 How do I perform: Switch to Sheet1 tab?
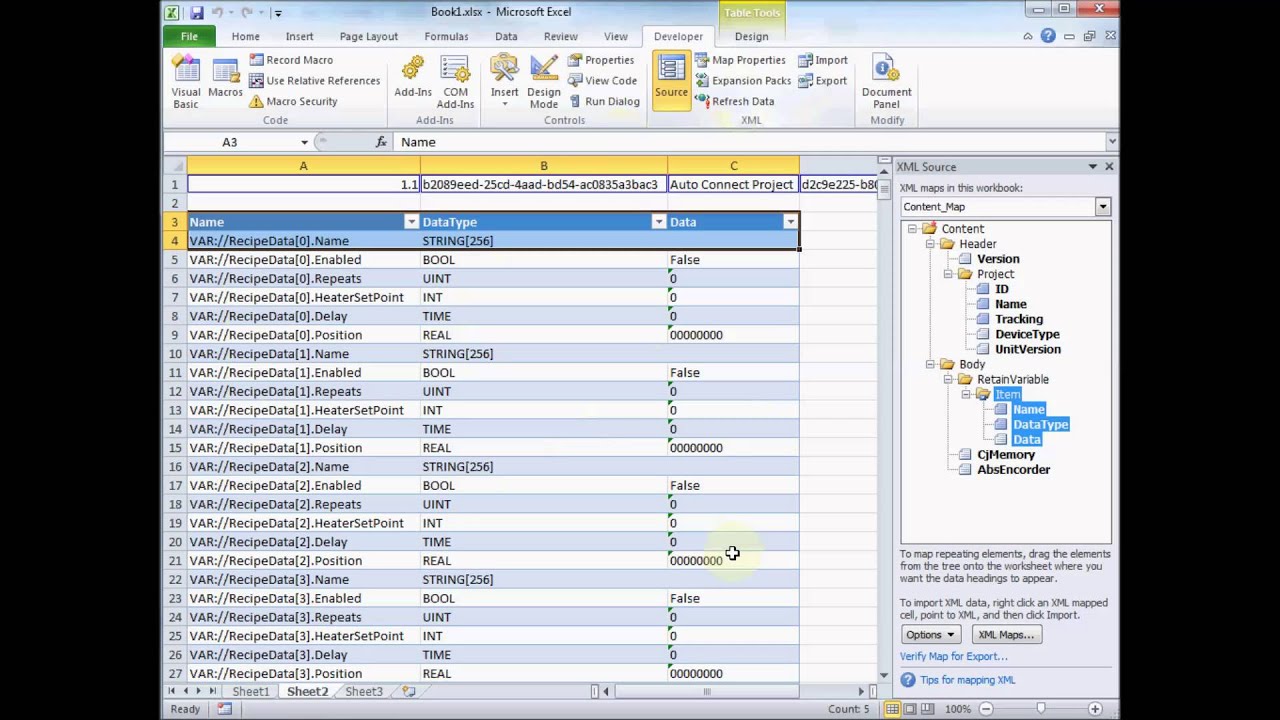(250, 692)
